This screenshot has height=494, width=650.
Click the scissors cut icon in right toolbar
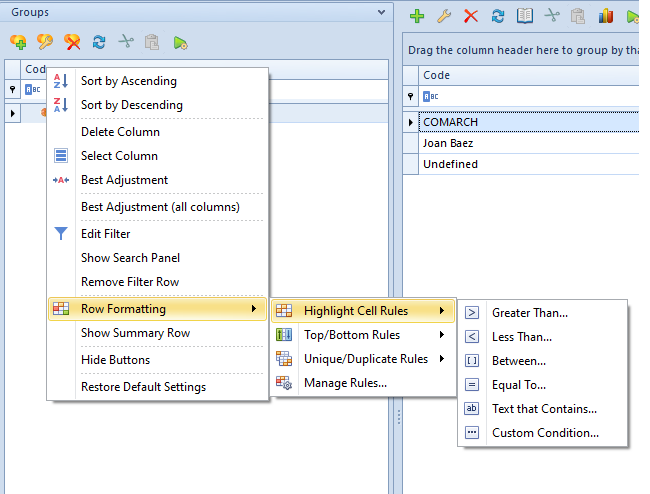point(552,16)
